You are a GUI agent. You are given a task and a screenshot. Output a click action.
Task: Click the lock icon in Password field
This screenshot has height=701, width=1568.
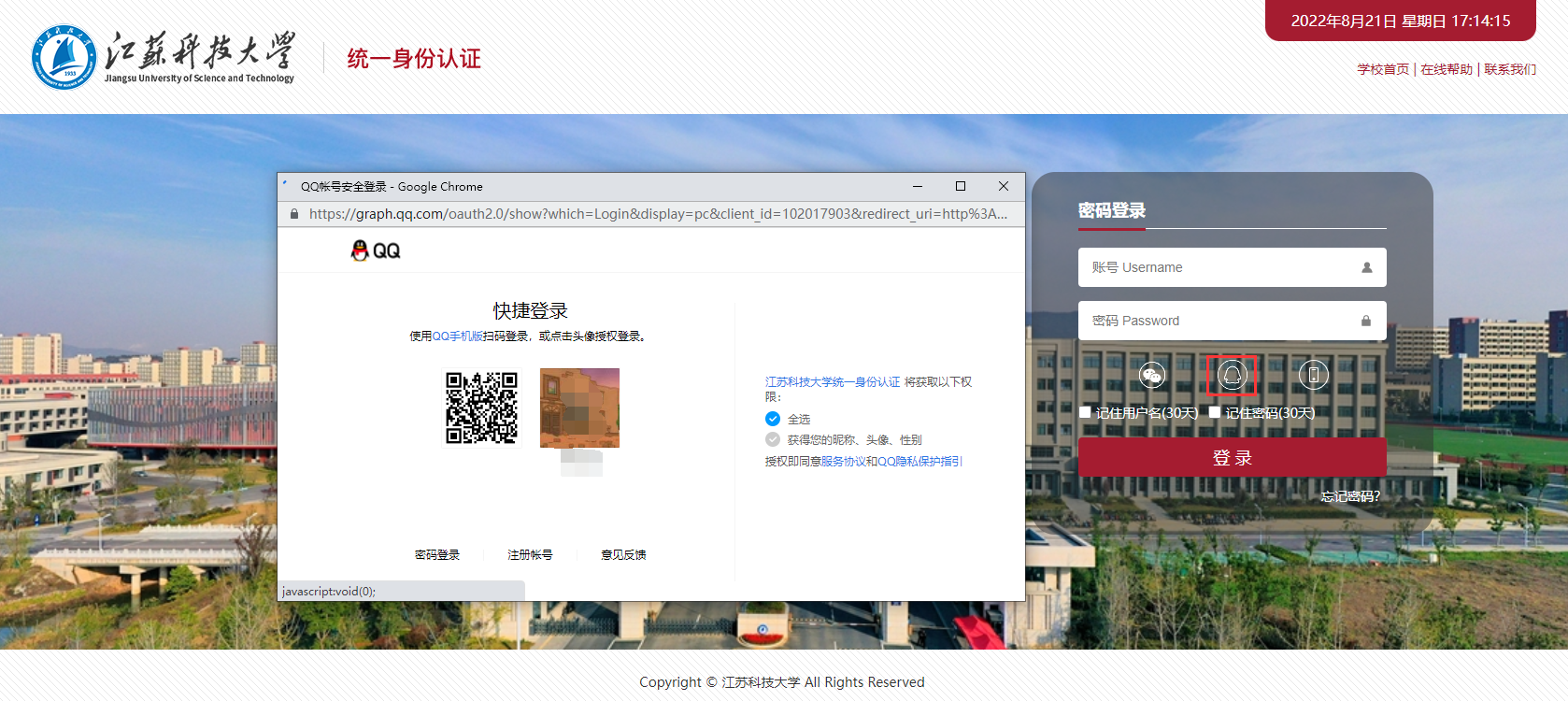[x=1366, y=321]
